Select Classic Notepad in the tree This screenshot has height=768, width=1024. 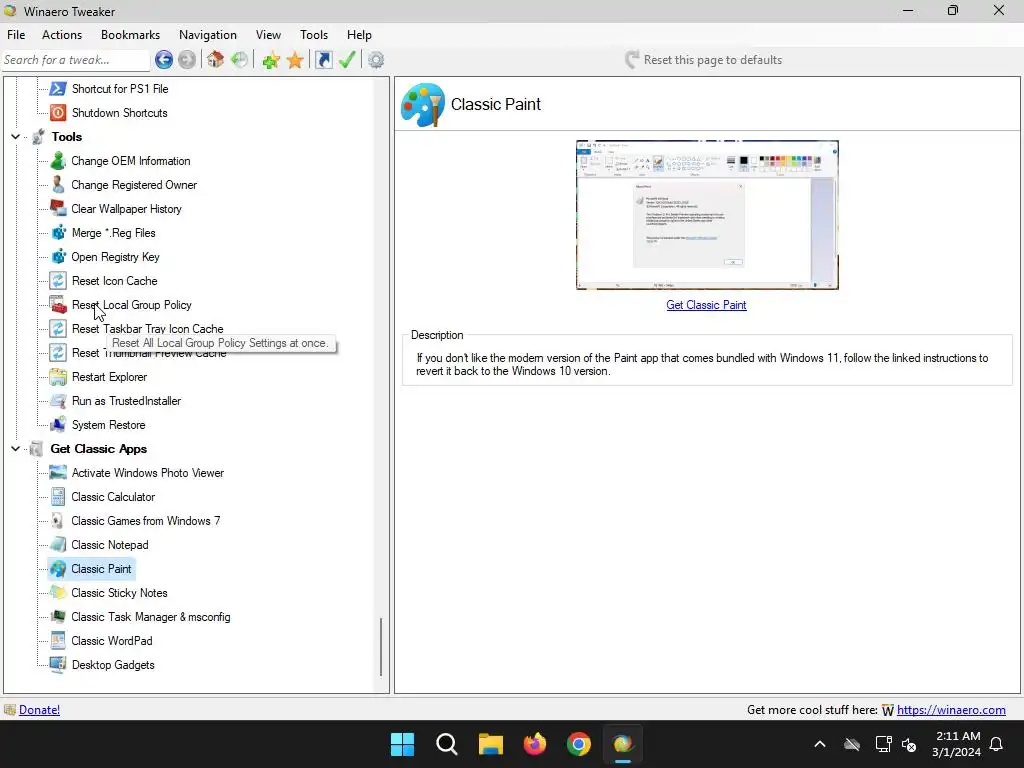tap(110, 545)
